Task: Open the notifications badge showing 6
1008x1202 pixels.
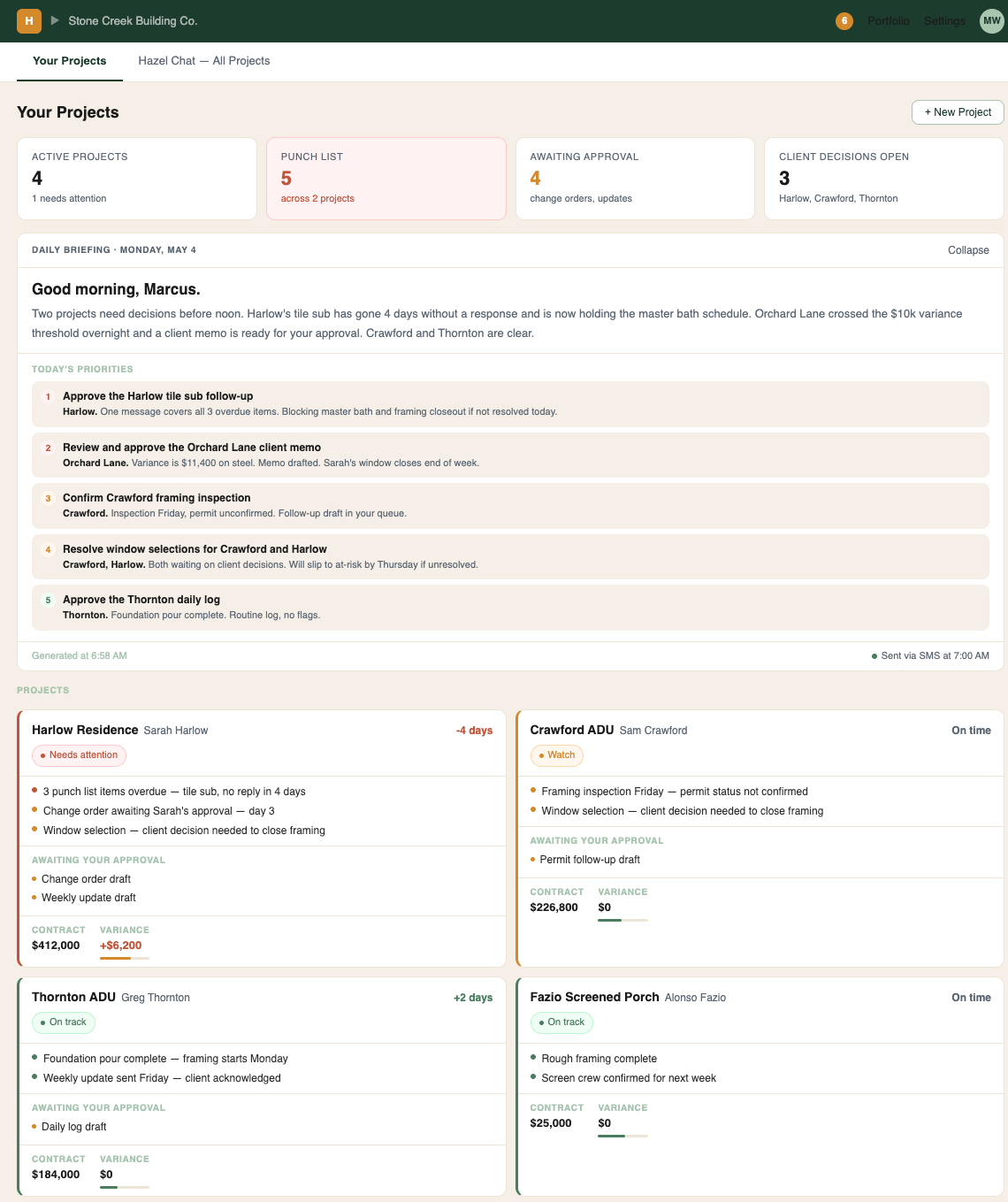Action: (x=844, y=20)
